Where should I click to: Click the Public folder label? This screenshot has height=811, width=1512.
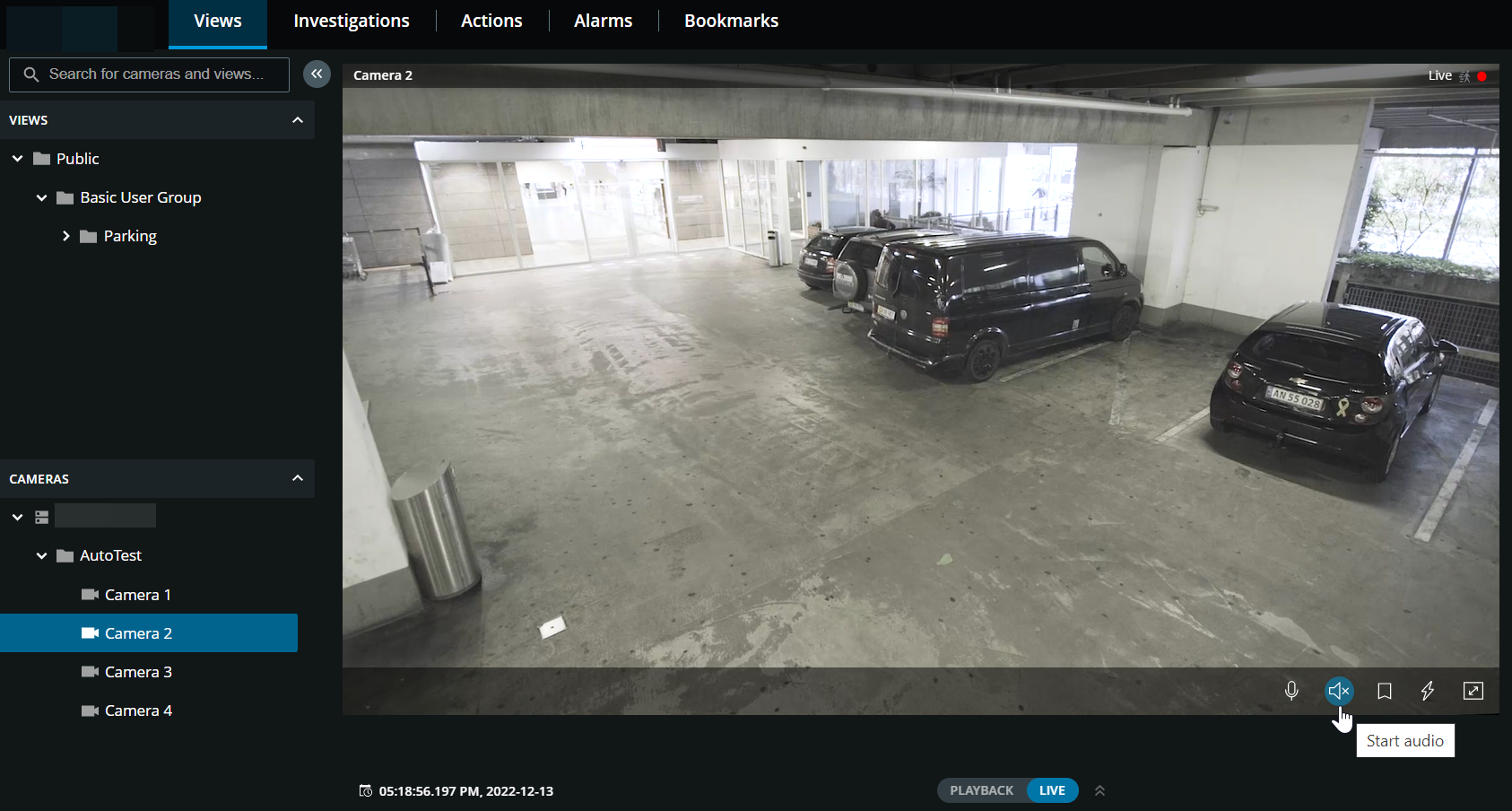click(x=78, y=159)
